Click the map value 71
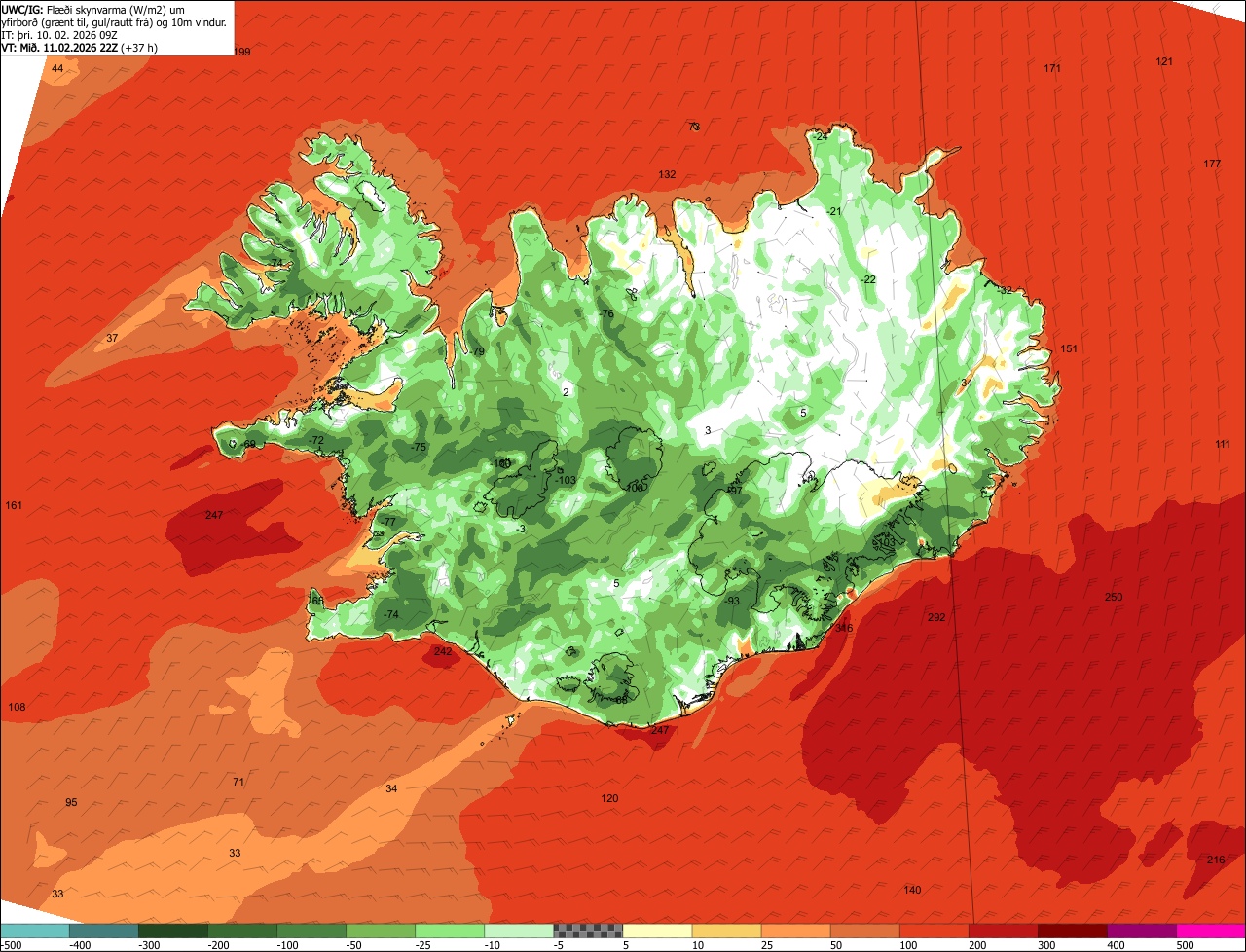The height and width of the screenshot is (952, 1246). (x=238, y=782)
